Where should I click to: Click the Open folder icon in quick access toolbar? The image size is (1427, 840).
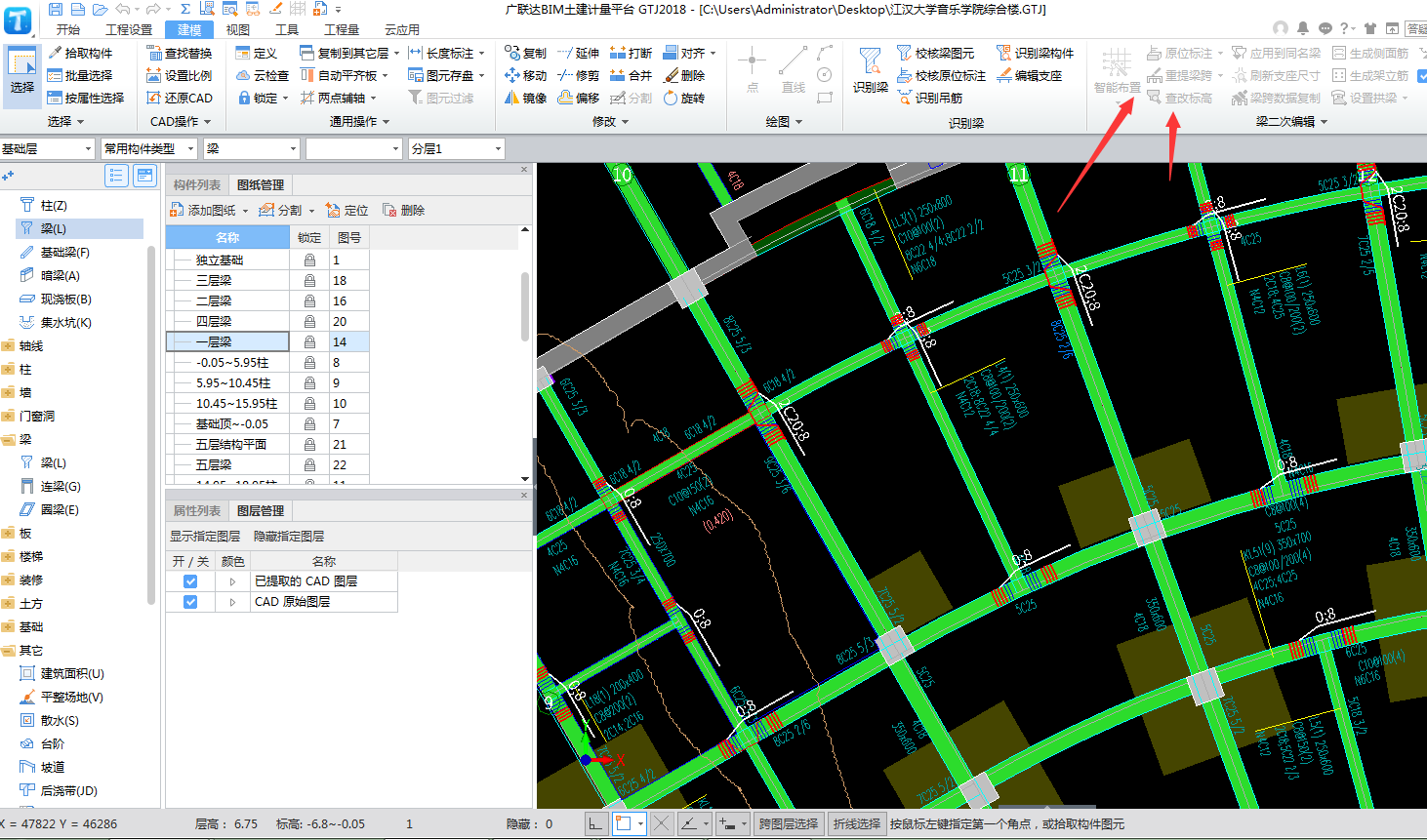[100, 9]
